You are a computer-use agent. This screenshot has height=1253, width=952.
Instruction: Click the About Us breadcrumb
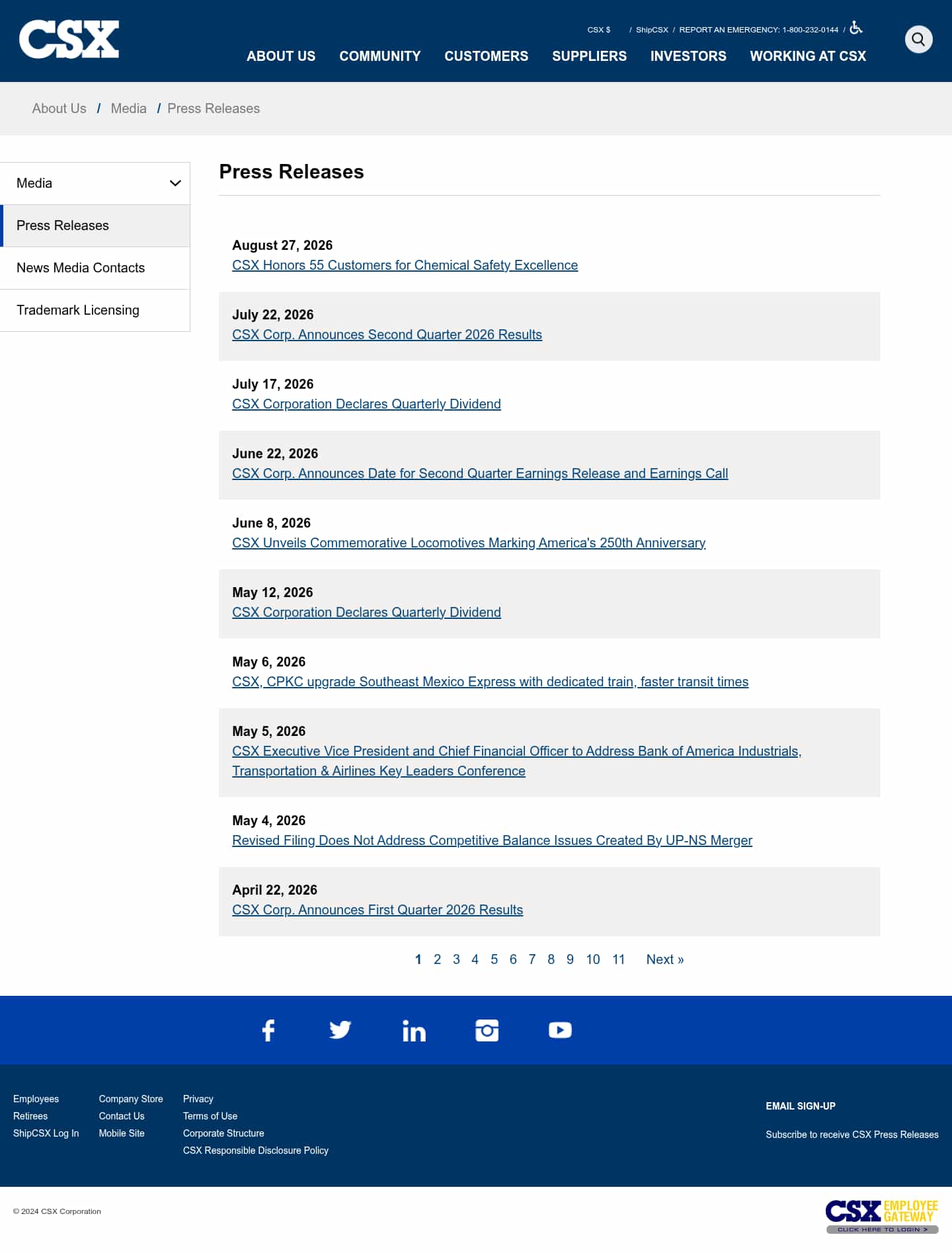(x=59, y=108)
